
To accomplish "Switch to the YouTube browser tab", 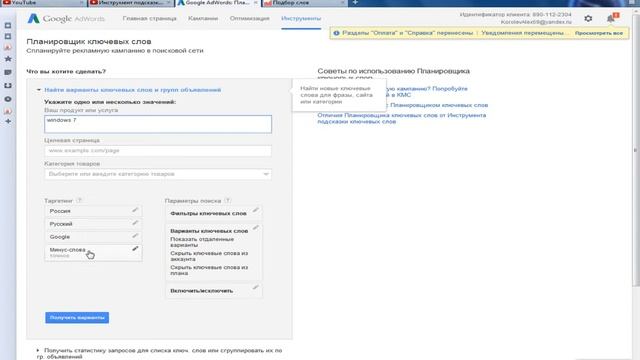I will coord(43,3).
